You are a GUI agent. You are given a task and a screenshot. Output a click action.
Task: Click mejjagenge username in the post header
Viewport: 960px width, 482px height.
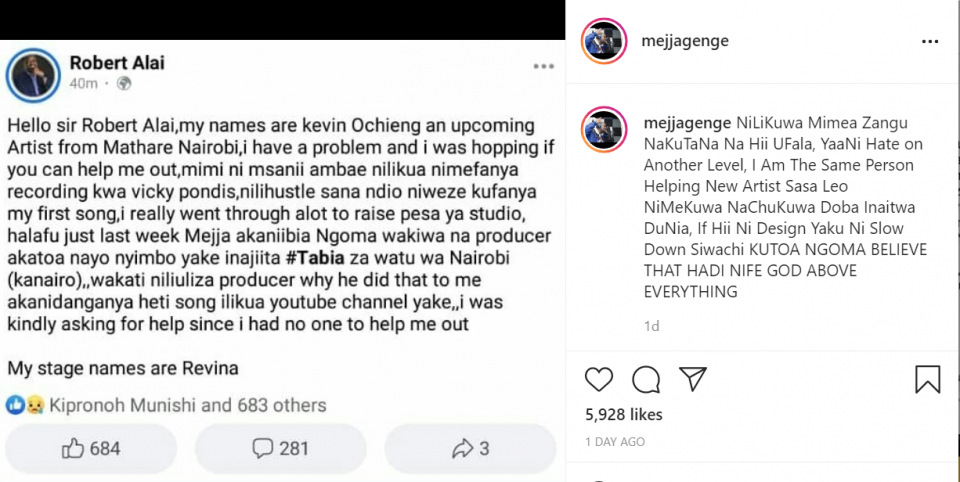[684, 42]
